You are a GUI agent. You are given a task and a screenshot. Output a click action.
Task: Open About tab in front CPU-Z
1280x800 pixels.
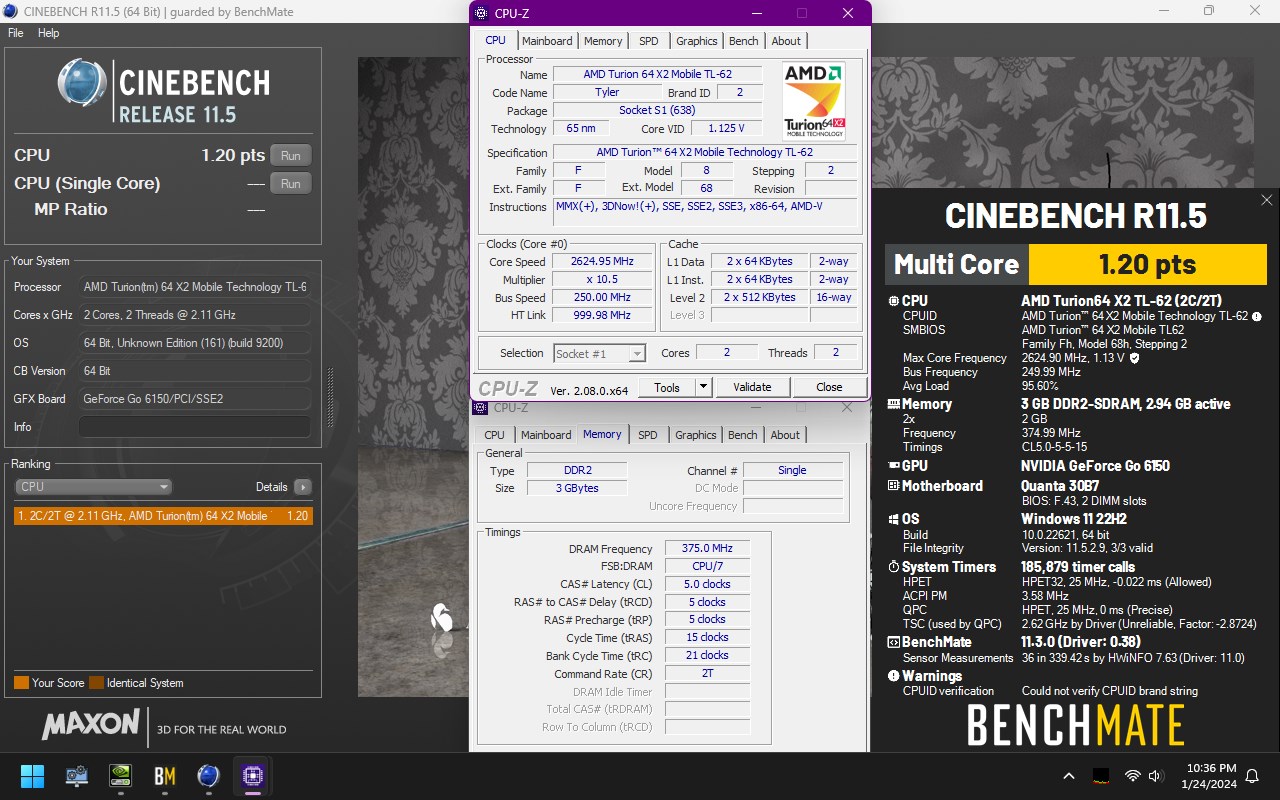coord(786,41)
